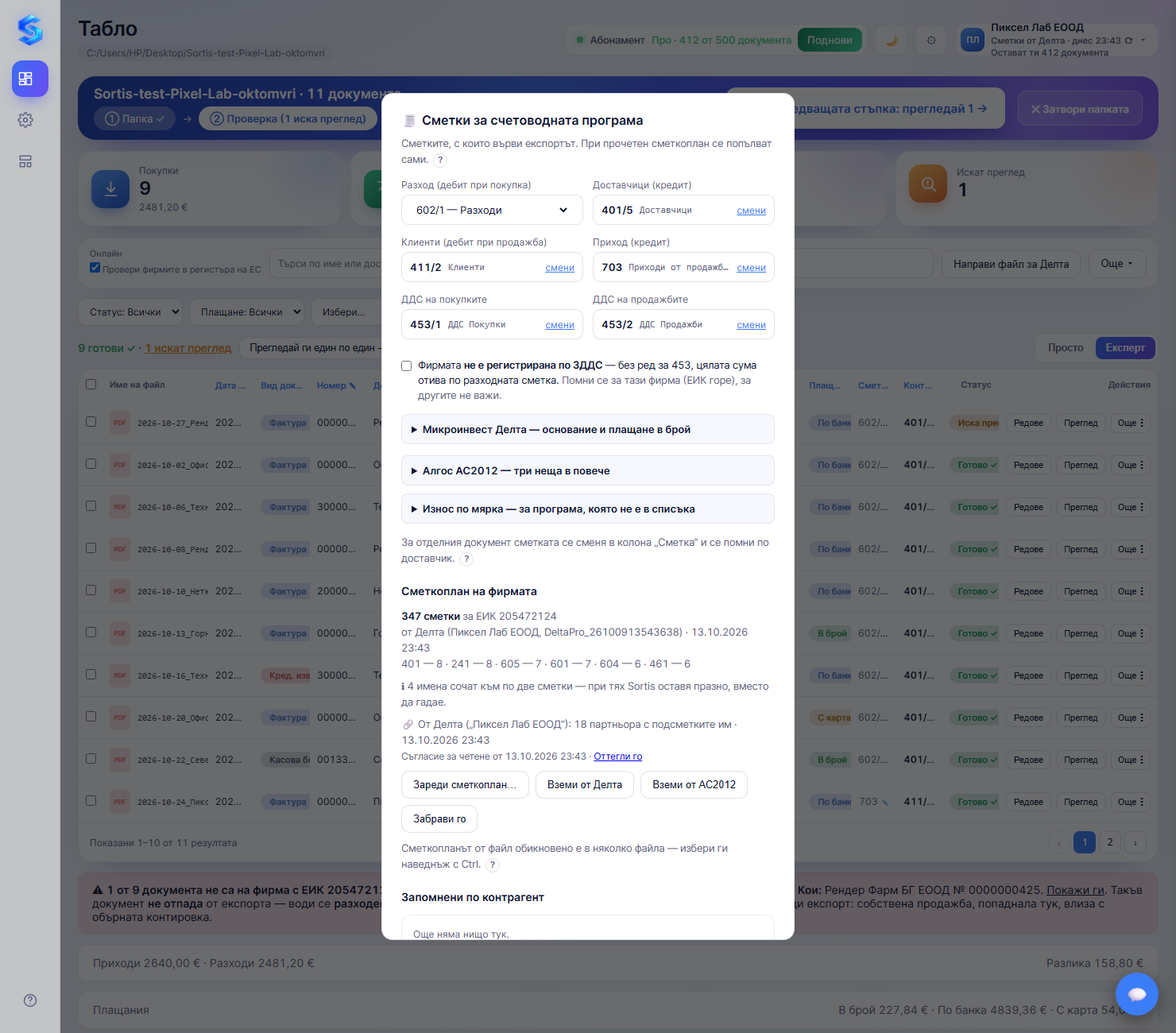
Task: Click the 'Поднови' subscription button
Action: 830,40
